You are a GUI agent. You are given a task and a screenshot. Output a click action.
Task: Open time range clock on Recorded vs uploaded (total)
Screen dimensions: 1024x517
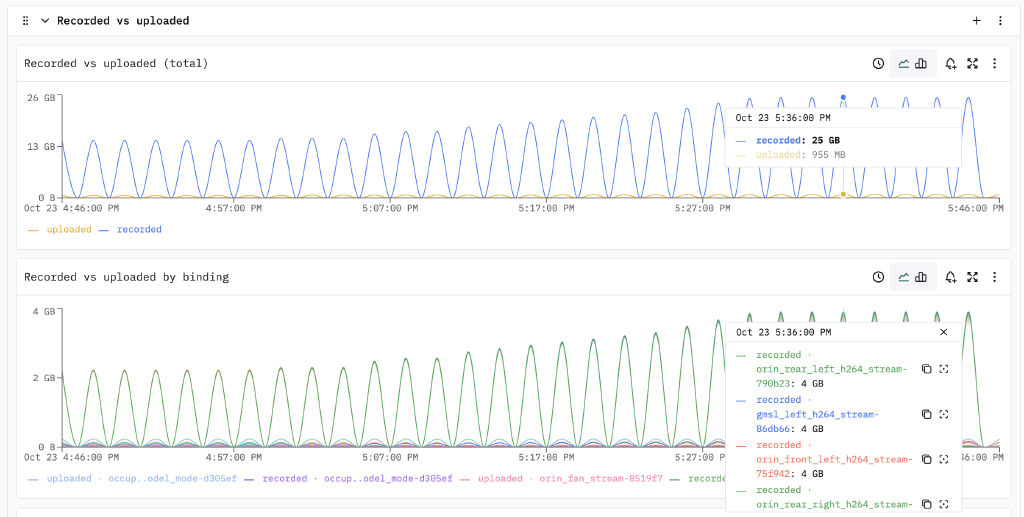[x=878, y=63]
